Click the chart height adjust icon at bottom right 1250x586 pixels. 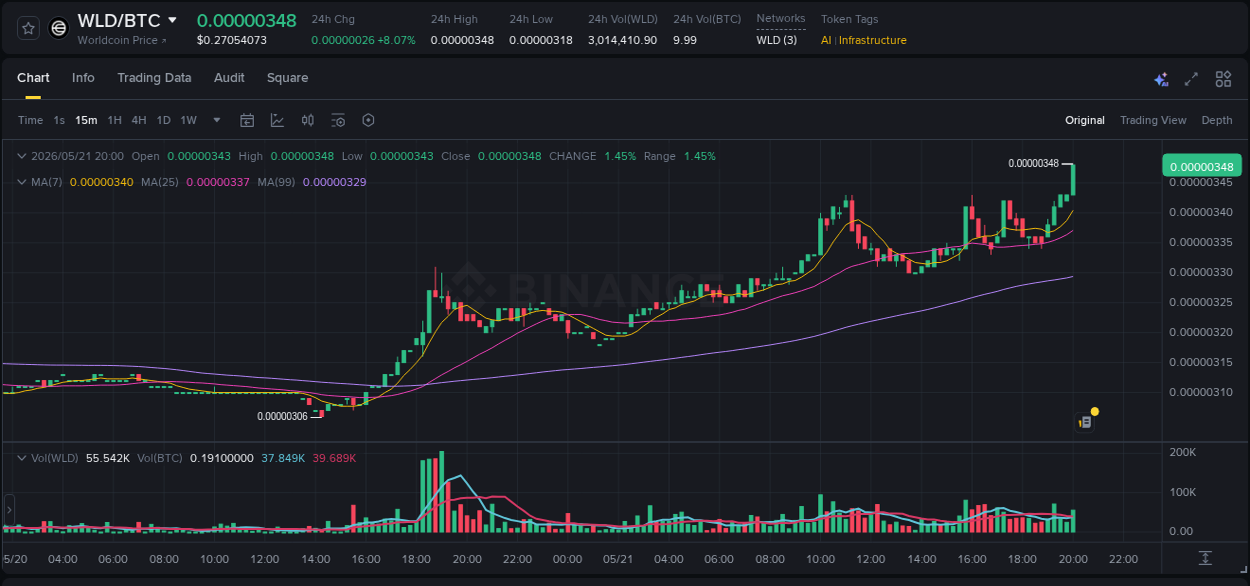pos(1205,558)
